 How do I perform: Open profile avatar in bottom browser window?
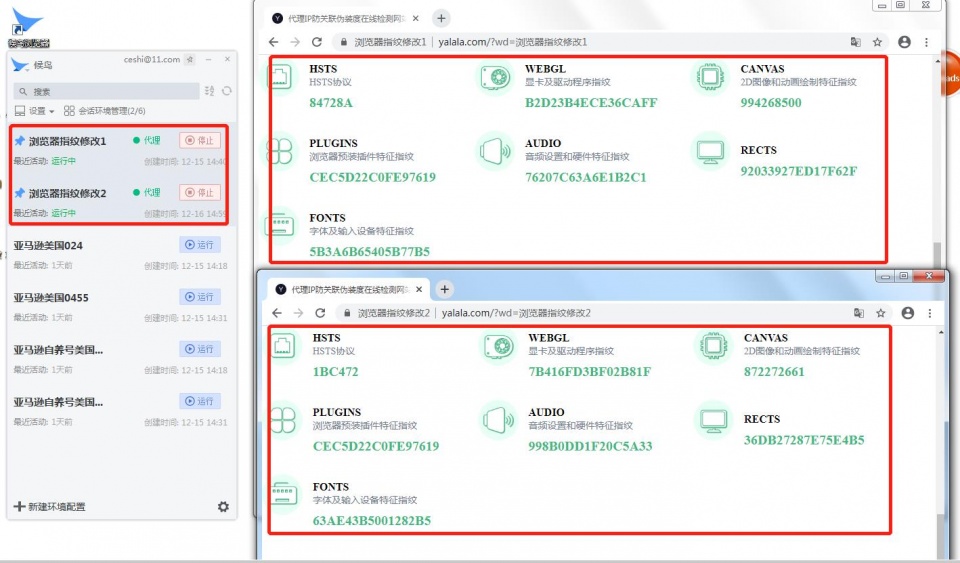[x=907, y=313]
